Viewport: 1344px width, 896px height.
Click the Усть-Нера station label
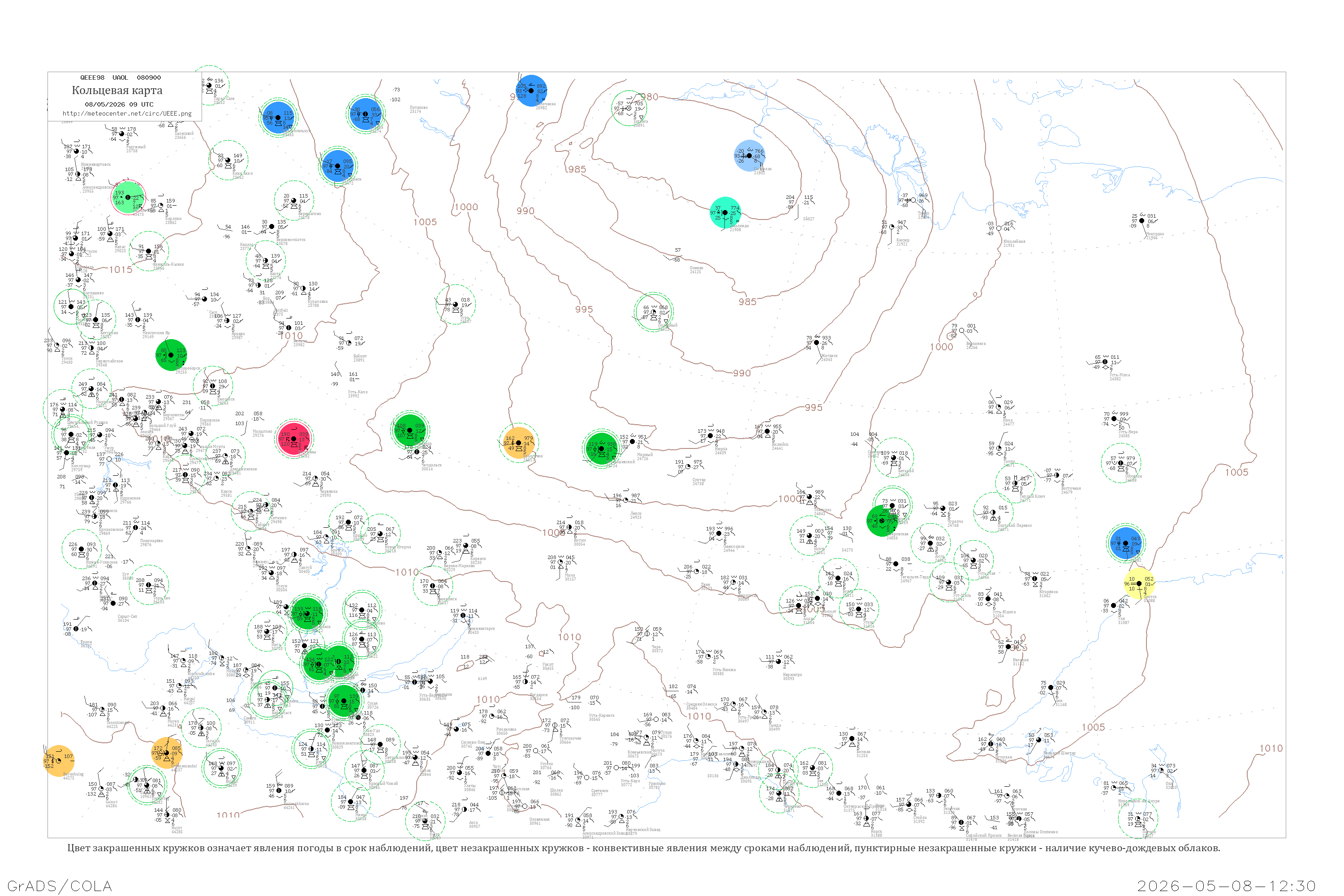[x=1128, y=432]
